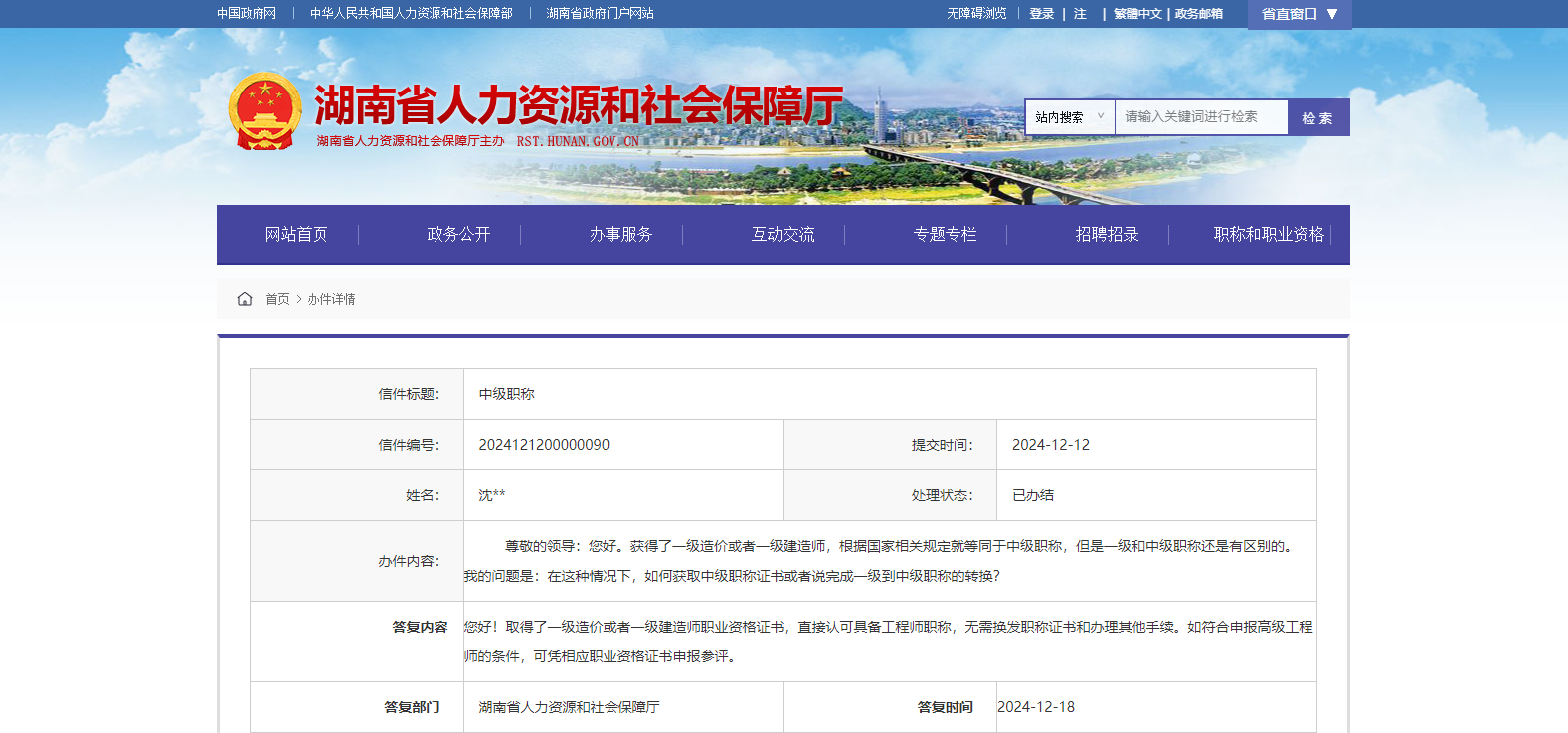The height and width of the screenshot is (733, 1568).
Task: Open the 网站首页 navigation tab
Action: click(x=296, y=234)
